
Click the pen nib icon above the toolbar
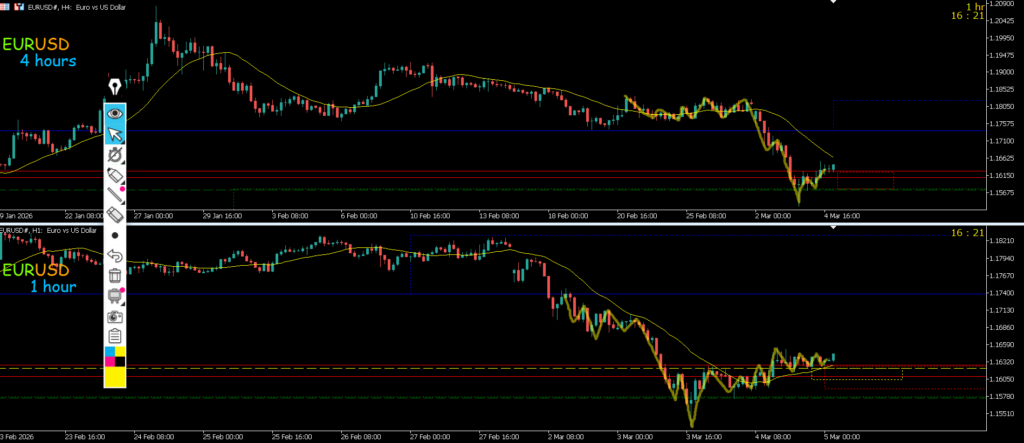pos(115,86)
